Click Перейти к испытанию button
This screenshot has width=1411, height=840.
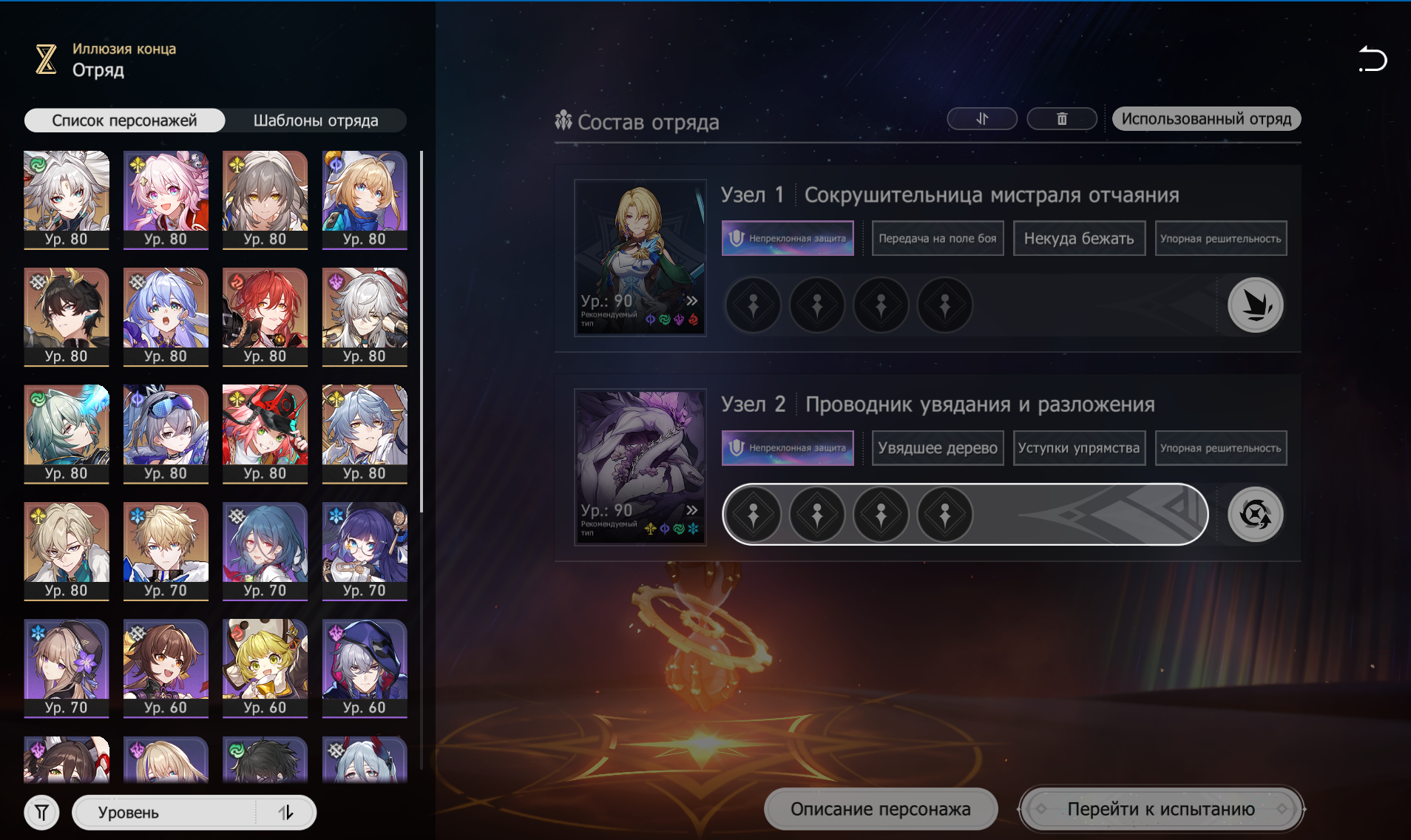(x=1160, y=809)
